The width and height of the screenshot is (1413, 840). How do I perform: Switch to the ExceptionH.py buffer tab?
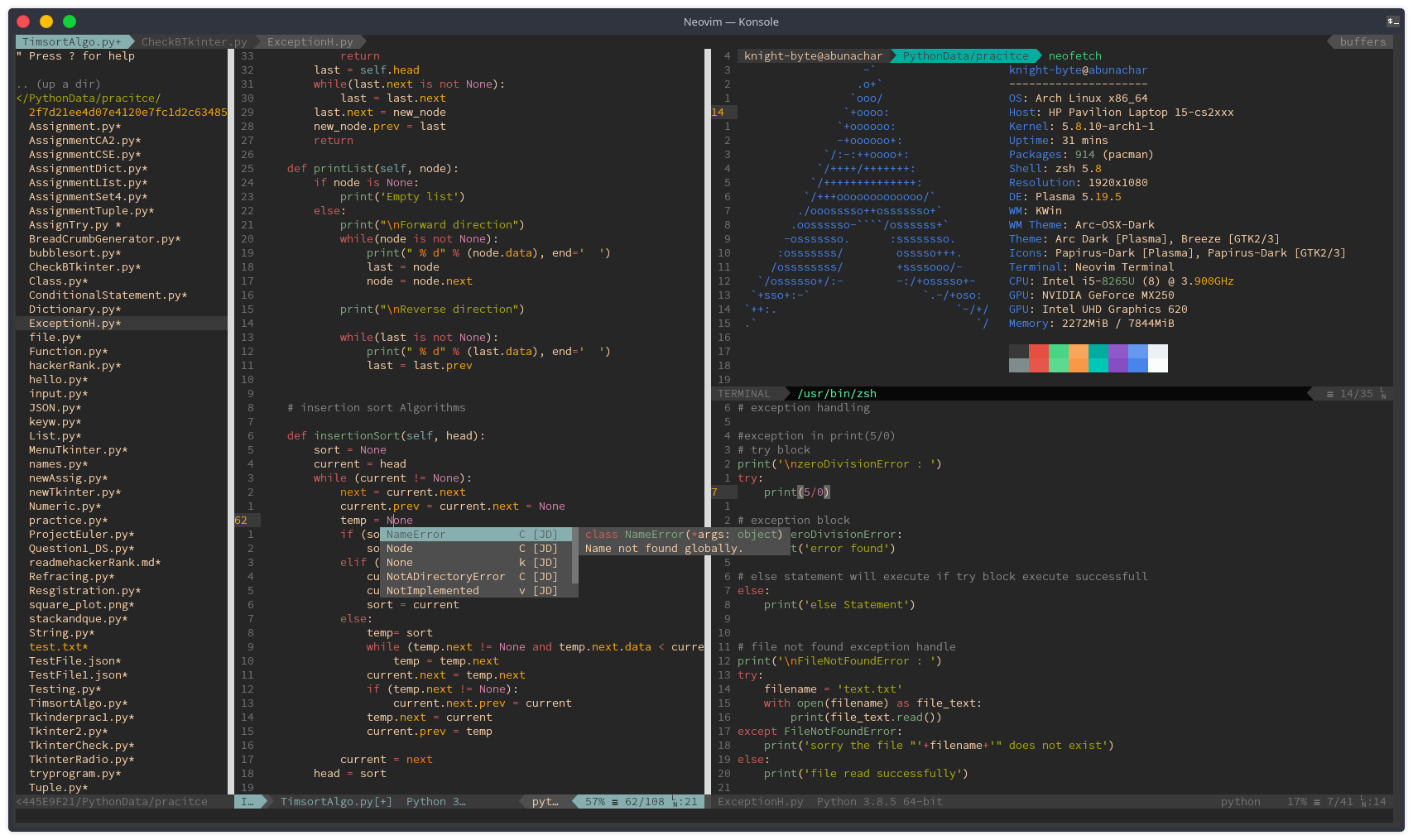click(310, 41)
